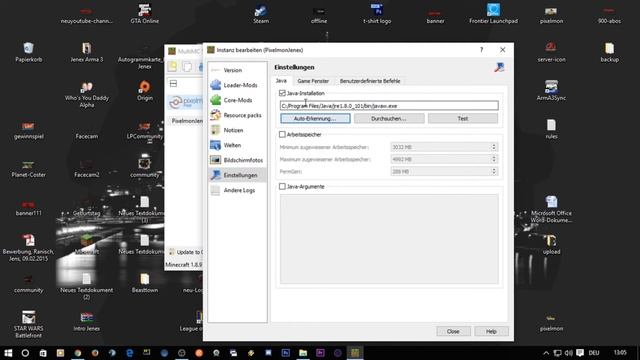The width and height of the screenshot is (640, 360).
Task: Click the Test button for Java
Action: (463, 118)
